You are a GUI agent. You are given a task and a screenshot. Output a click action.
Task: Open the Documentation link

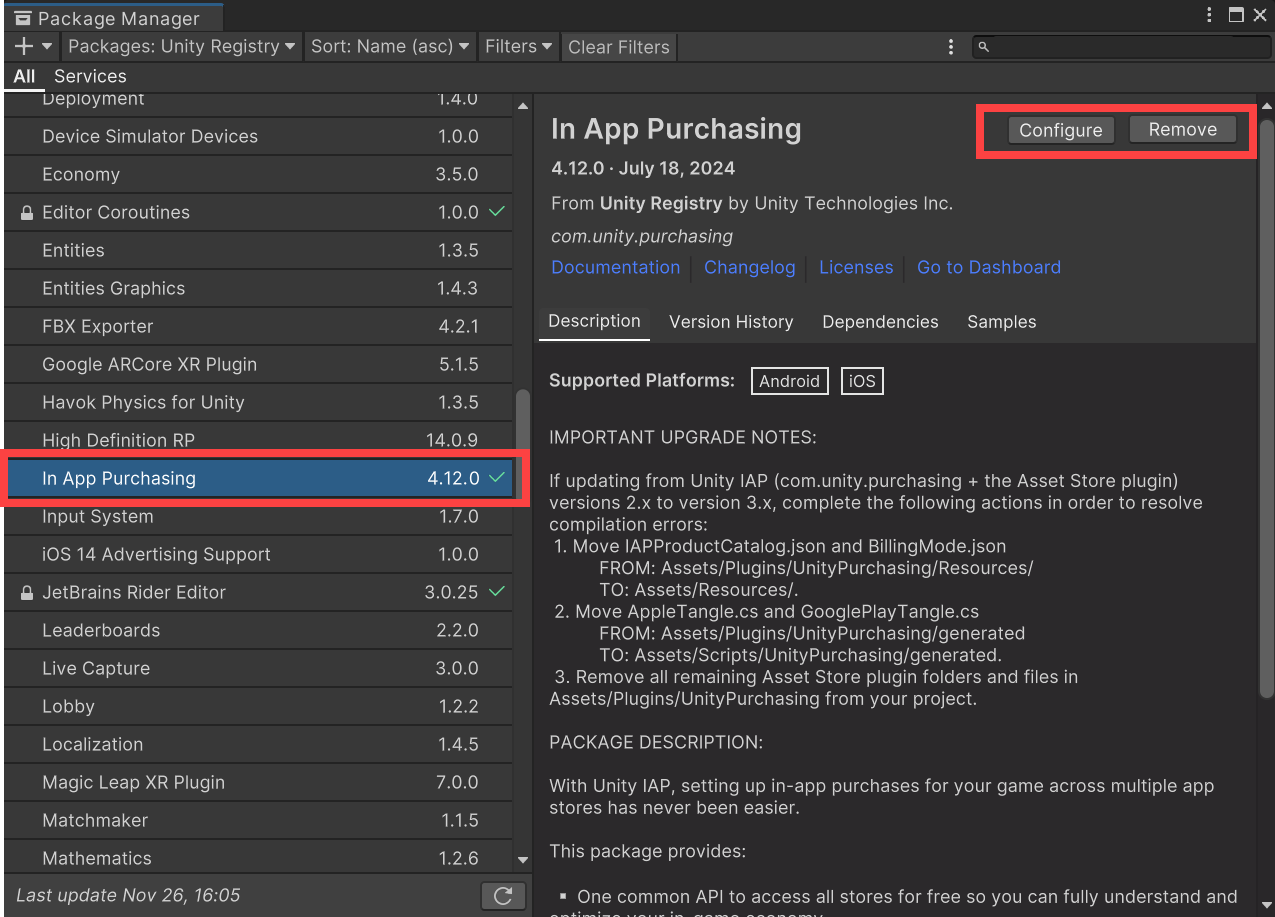pos(616,267)
